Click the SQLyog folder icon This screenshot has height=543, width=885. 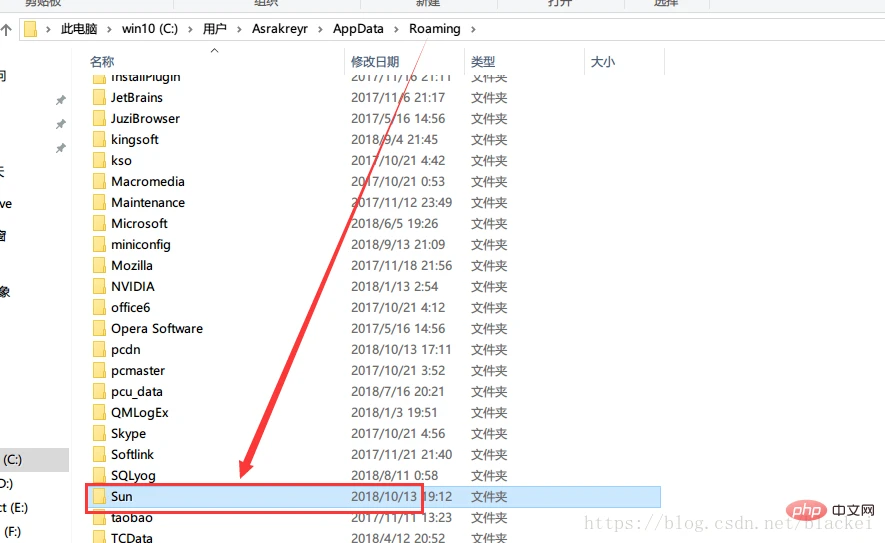tap(99, 475)
